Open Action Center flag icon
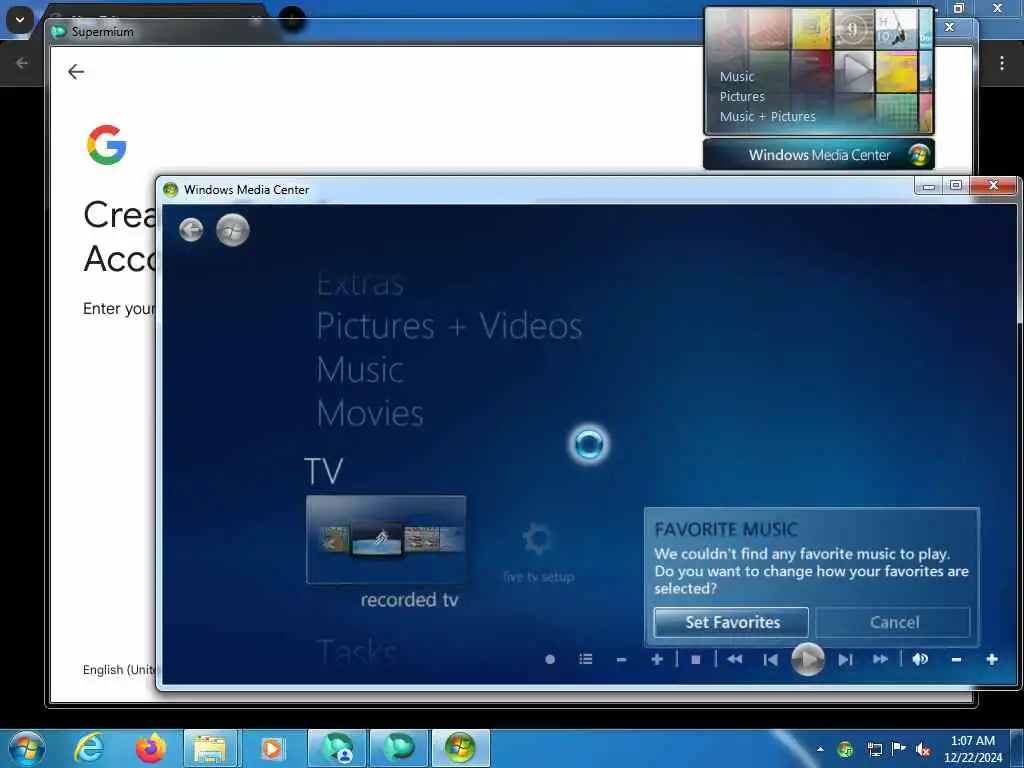The width and height of the screenshot is (1024, 768). [x=899, y=749]
